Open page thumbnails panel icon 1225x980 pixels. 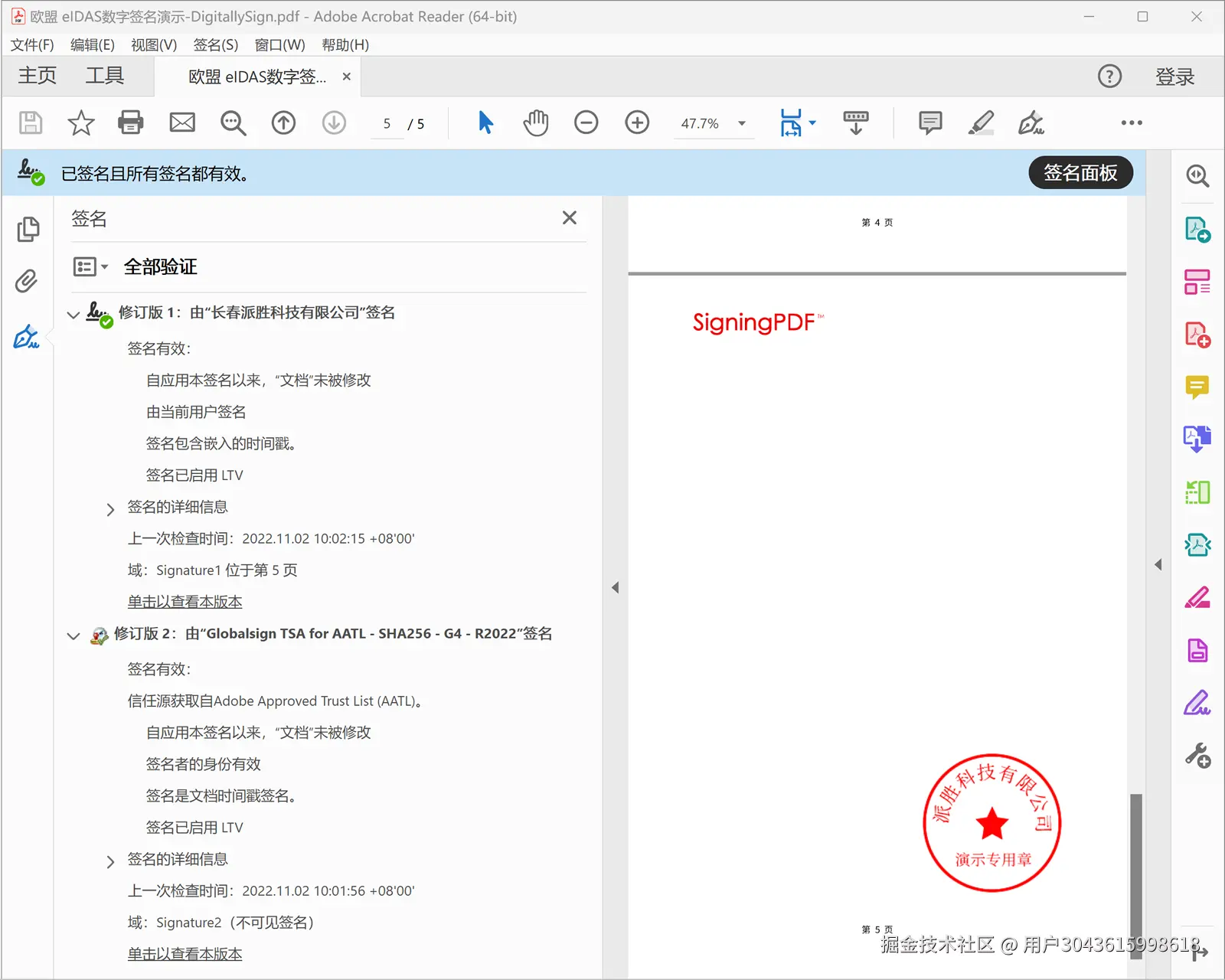tap(28, 229)
